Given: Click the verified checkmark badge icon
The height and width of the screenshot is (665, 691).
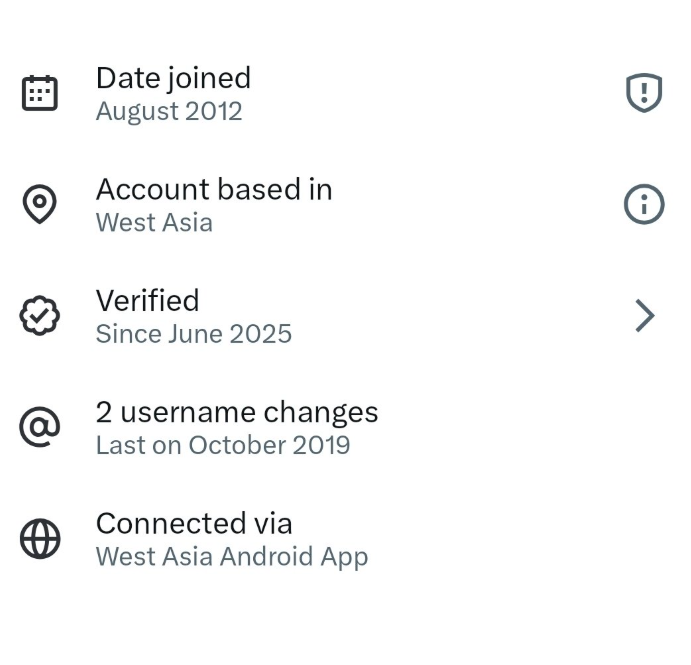Looking at the screenshot, I should point(40,316).
